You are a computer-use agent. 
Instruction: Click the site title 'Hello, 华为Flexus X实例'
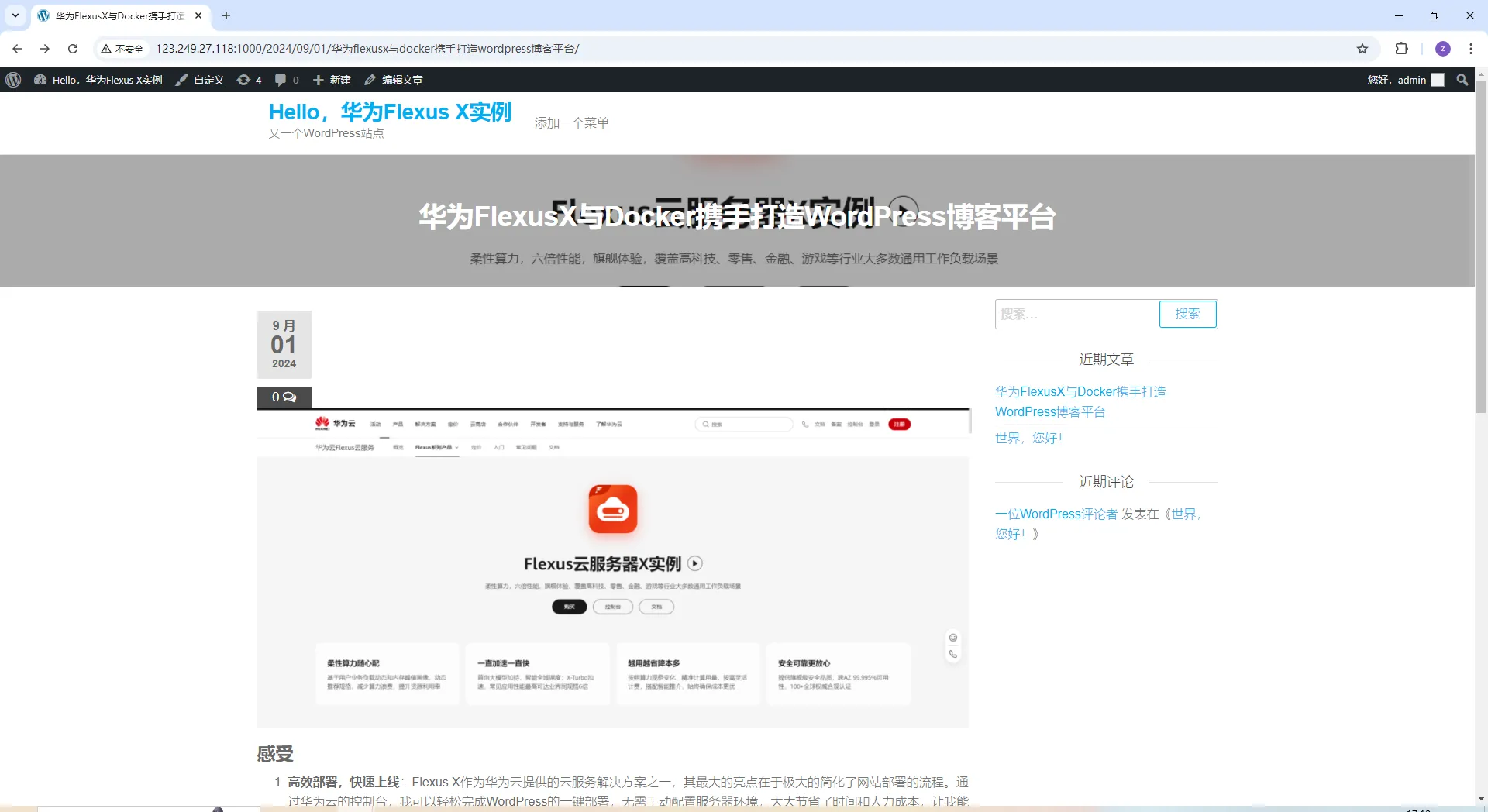tap(390, 112)
